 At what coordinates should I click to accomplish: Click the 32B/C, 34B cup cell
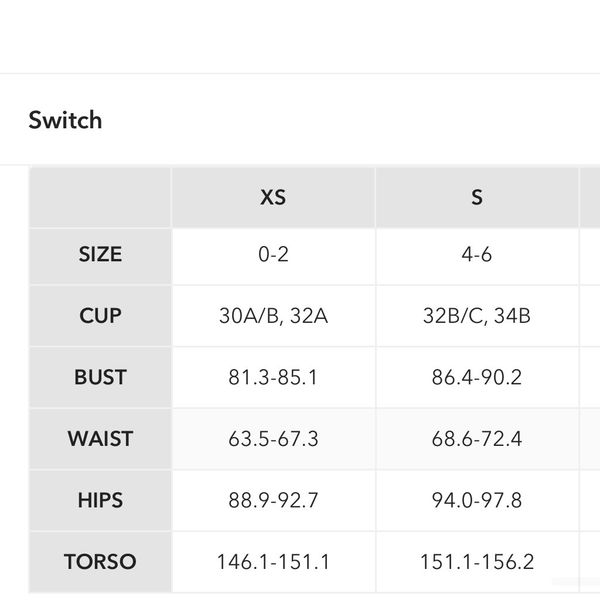[477, 316]
